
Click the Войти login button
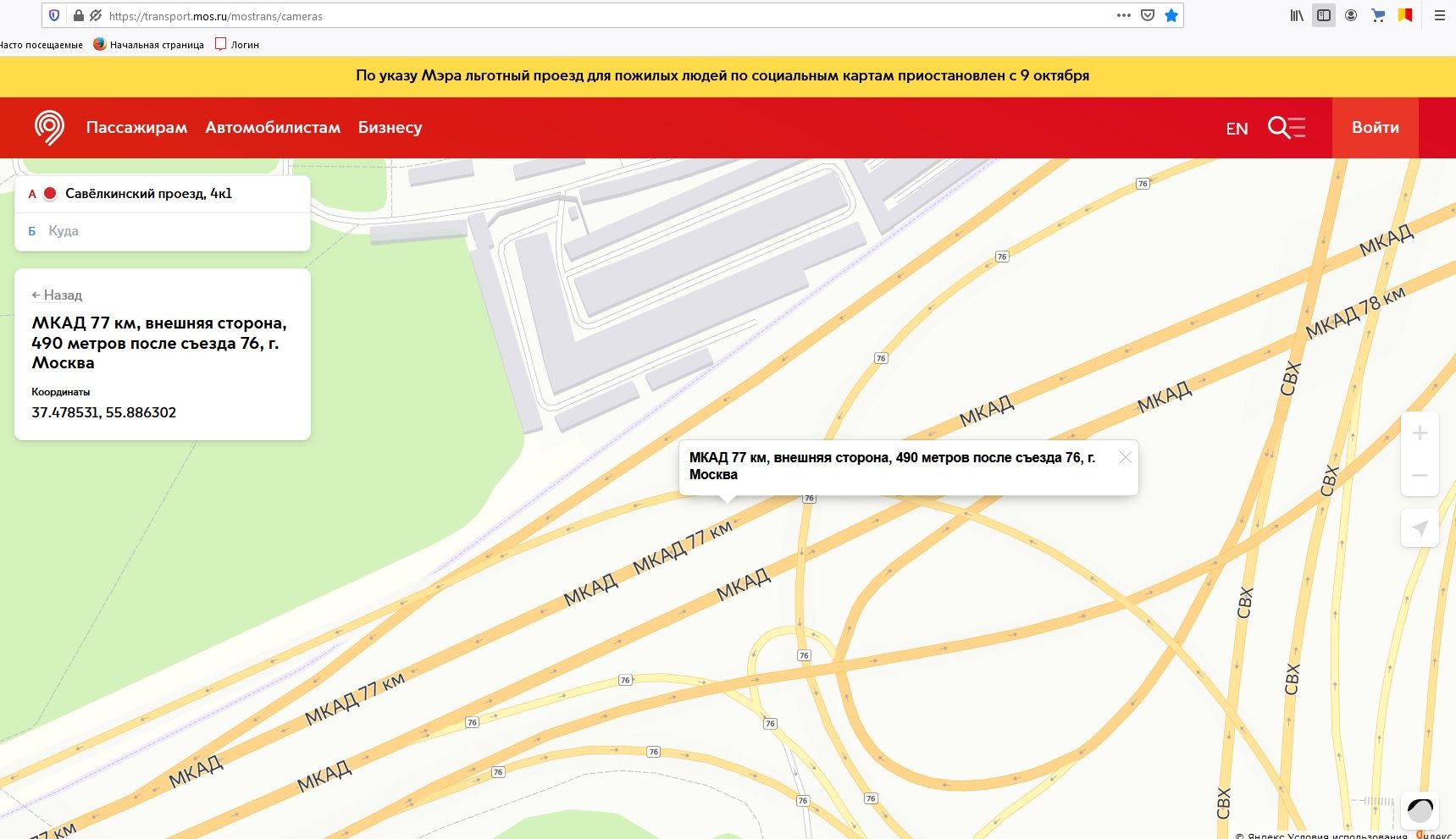click(1375, 128)
